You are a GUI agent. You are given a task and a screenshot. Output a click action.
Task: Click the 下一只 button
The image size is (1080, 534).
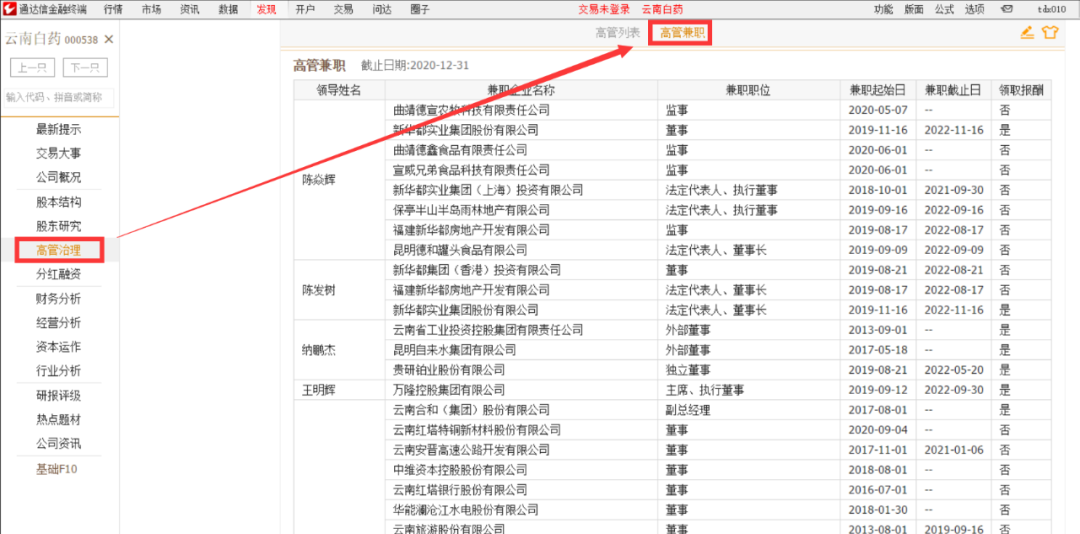click(85, 68)
